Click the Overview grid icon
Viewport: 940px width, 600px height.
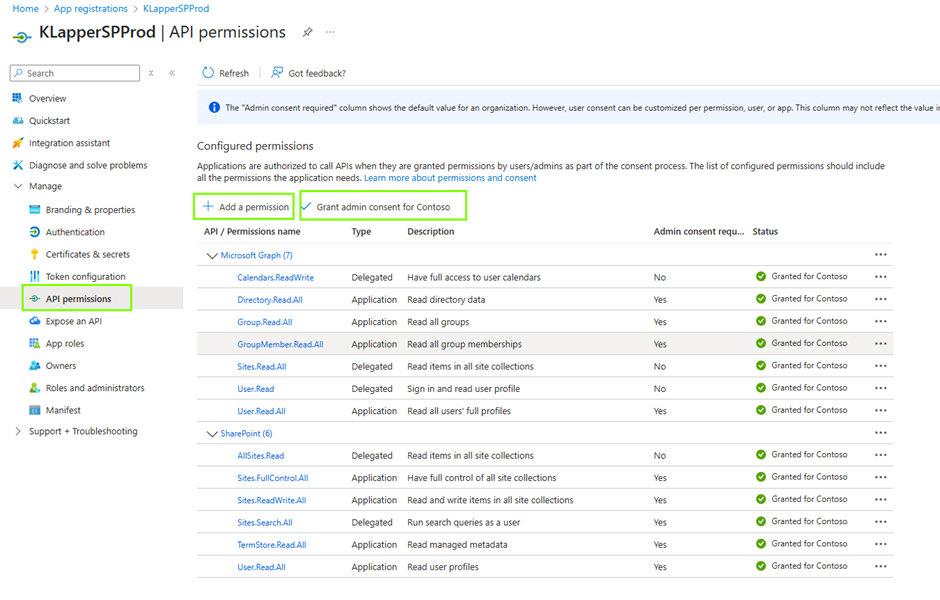point(17,98)
